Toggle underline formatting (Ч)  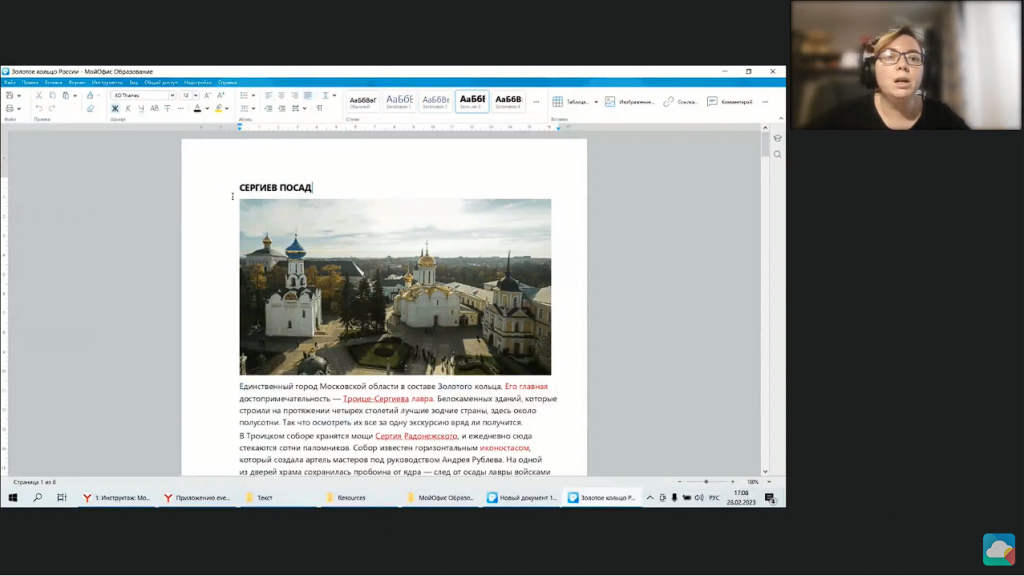pyautogui.click(x=141, y=108)
